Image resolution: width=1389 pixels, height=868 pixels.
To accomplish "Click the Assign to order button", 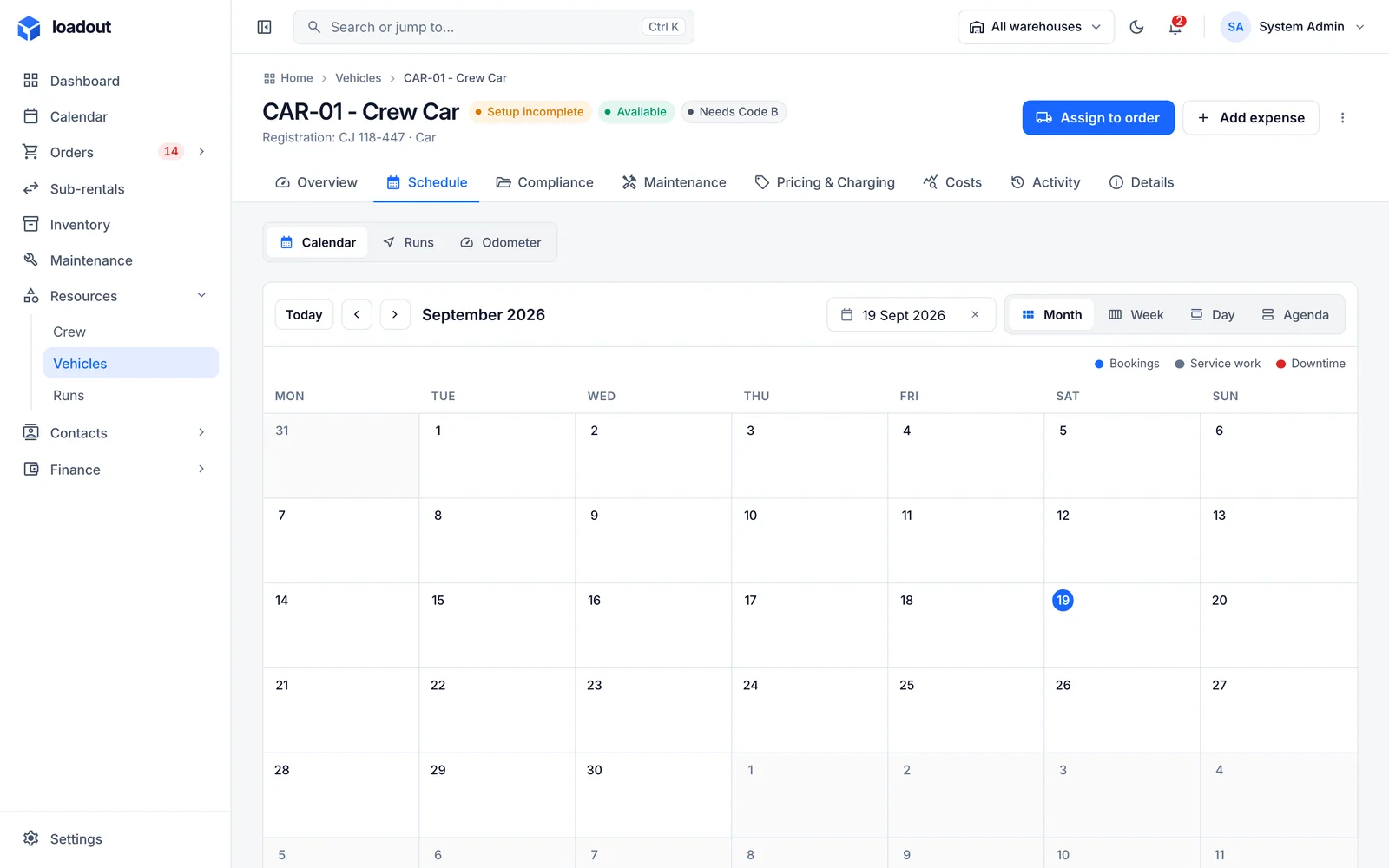I will pyautogui.click(x=1098, y=118).
